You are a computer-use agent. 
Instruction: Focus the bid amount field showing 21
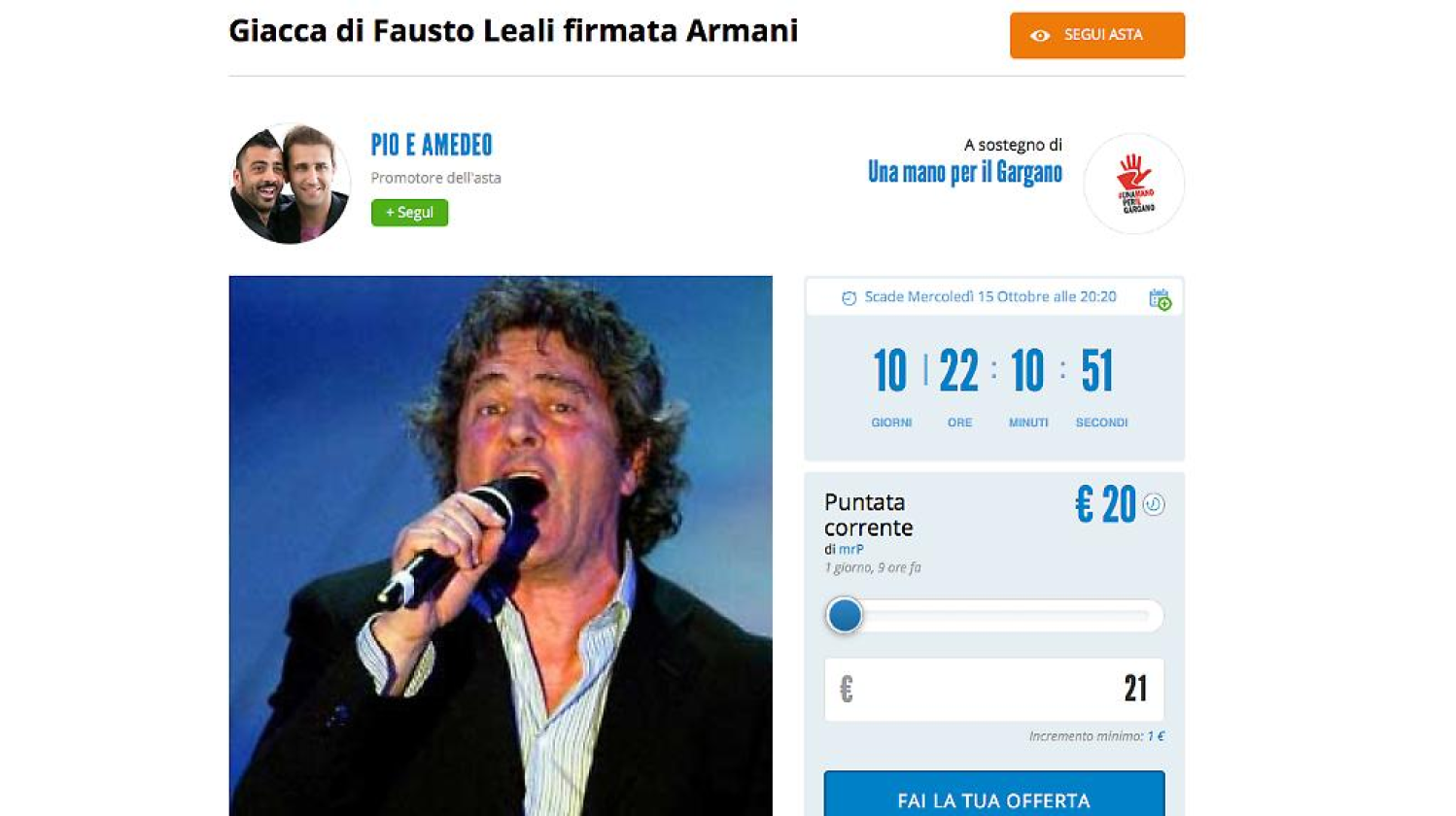pyautogui.click(x=994, y=690)
